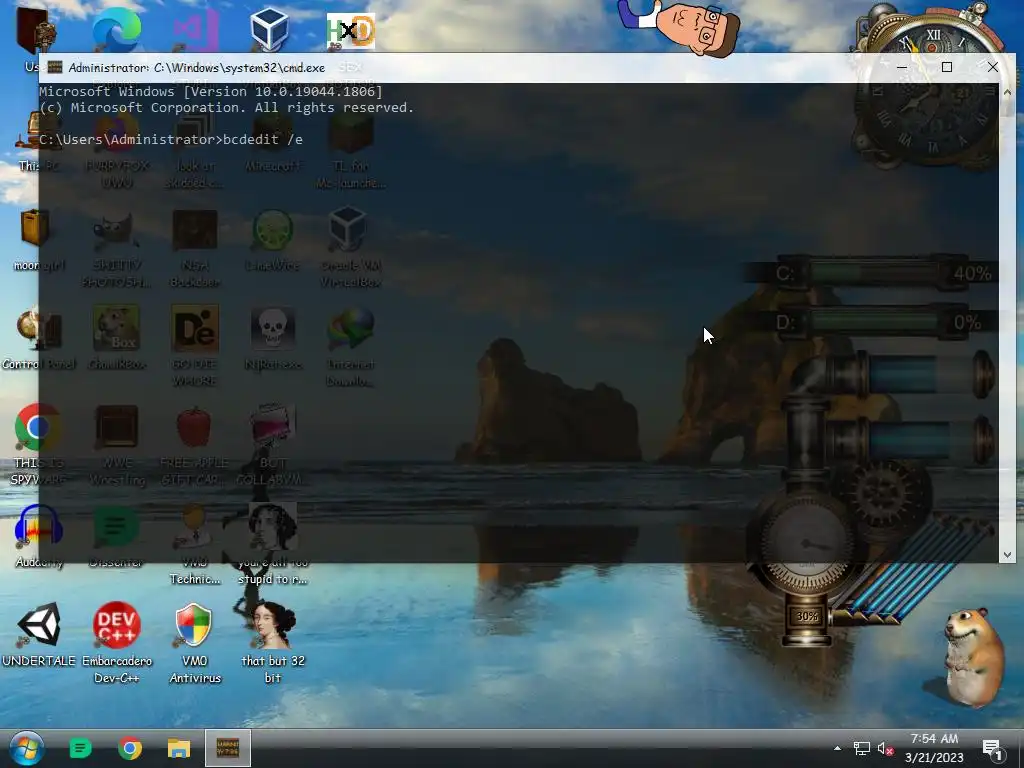
Task: Open File Explorer from the taskbar
Action: pyautogui.click(x=178, y=748)
